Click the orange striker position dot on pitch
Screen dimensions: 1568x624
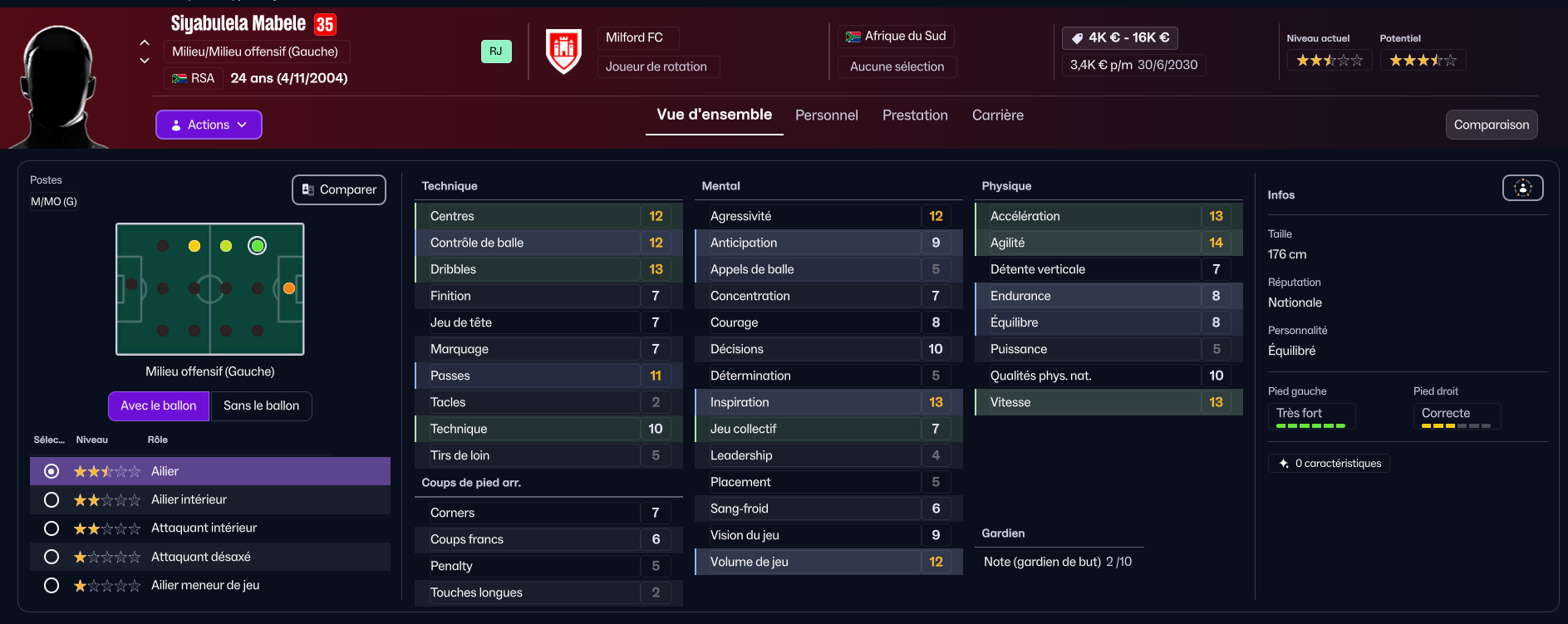point(289,288)
